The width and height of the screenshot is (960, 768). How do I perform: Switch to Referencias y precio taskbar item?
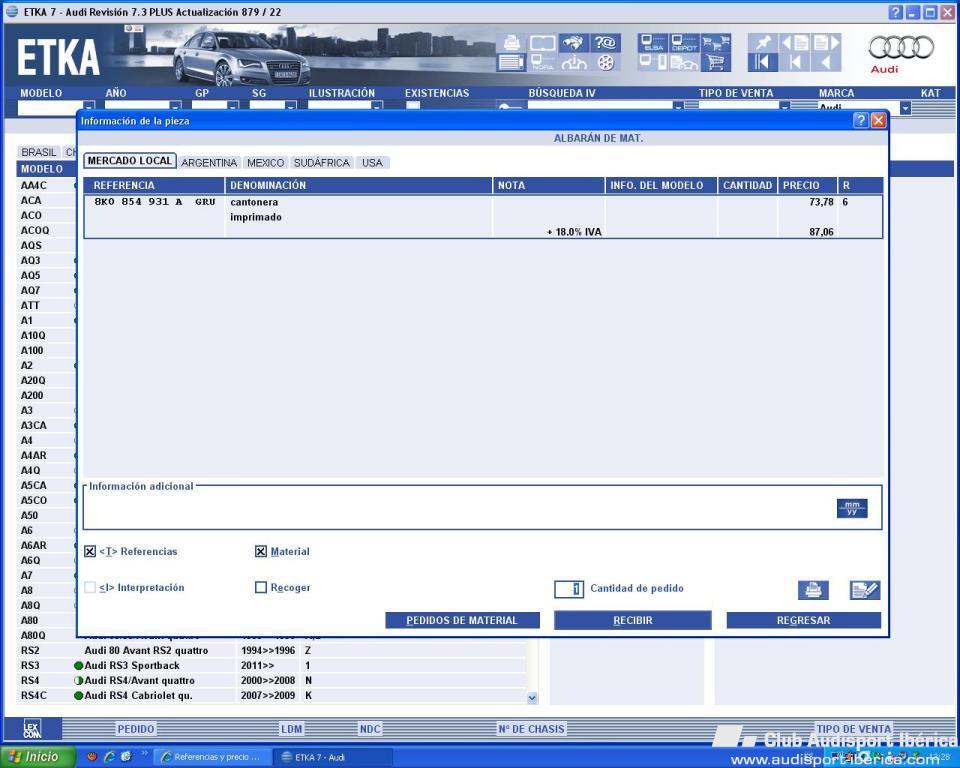click(211, 757)
